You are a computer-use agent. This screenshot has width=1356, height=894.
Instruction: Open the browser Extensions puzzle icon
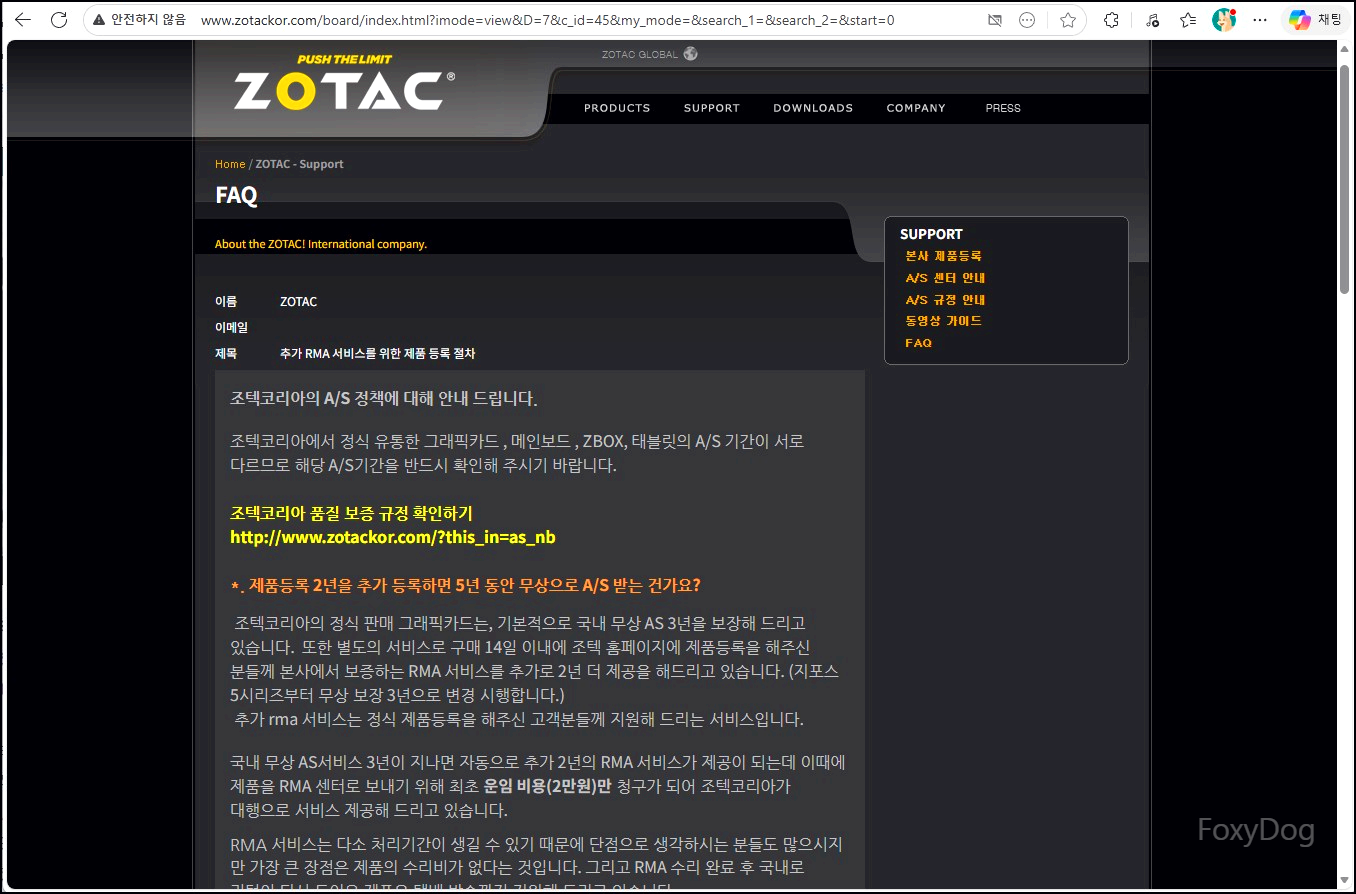[1111, 20]
